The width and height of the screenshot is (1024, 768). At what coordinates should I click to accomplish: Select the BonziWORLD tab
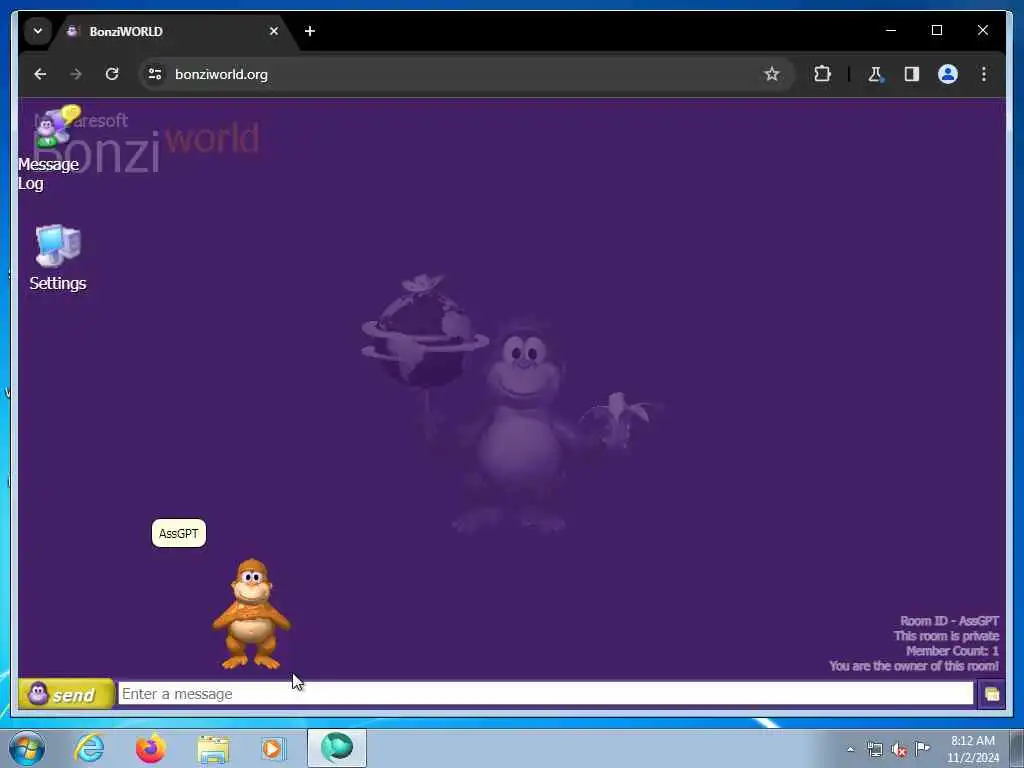(173, 31)
